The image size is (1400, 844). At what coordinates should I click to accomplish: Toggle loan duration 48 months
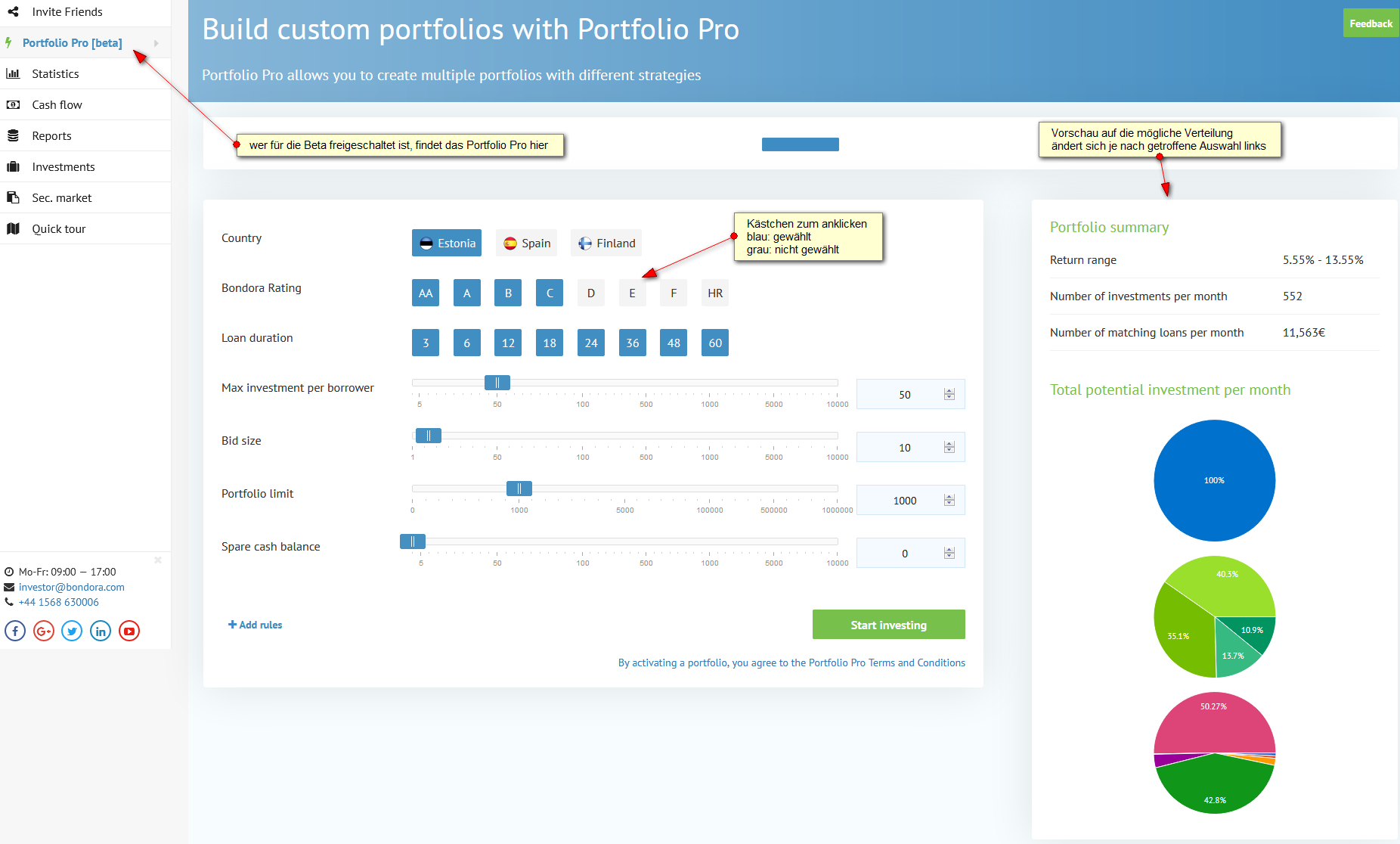(x=674, y=343)
